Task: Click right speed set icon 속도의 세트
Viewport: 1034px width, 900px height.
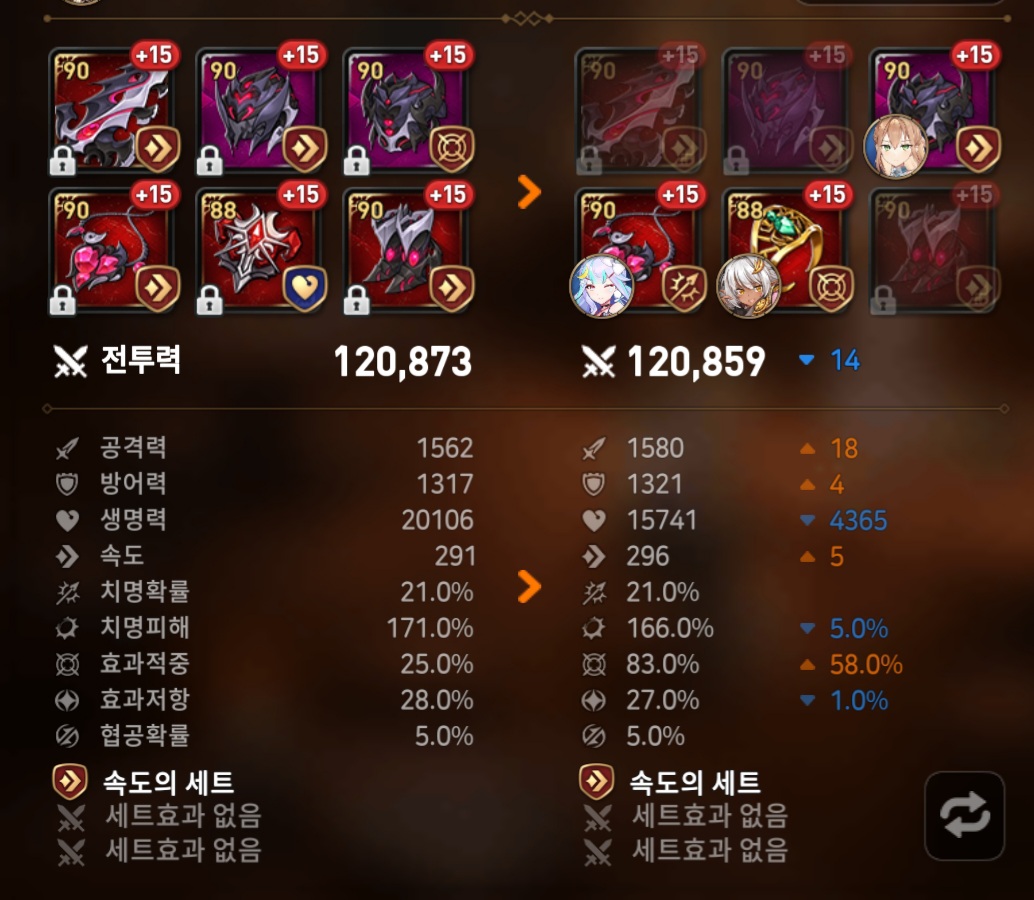Action: click(596, 781)
